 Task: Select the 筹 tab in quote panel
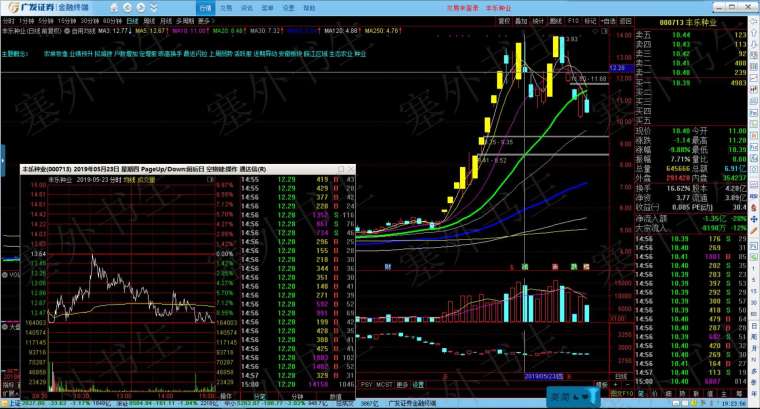coord(738,394)
